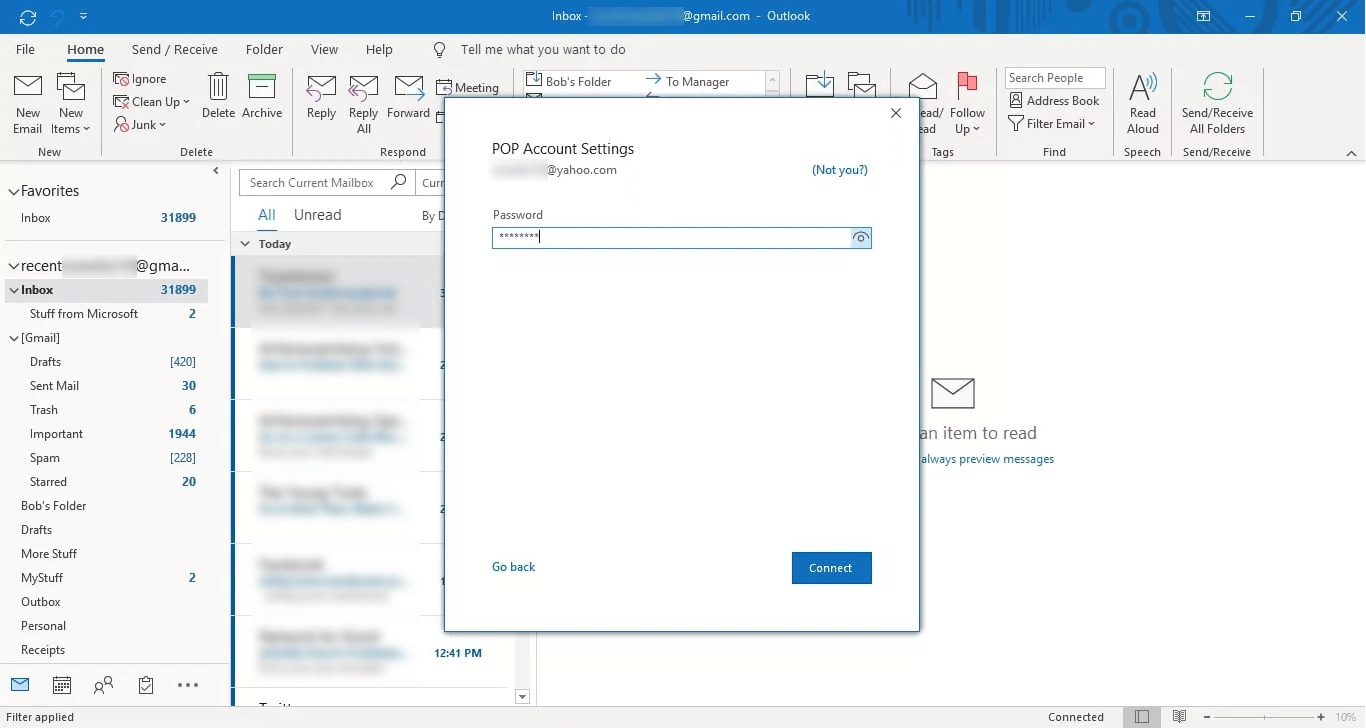
Task: Open the Customize Quick Access Toolbar dropdown
Action: [83, 17]
